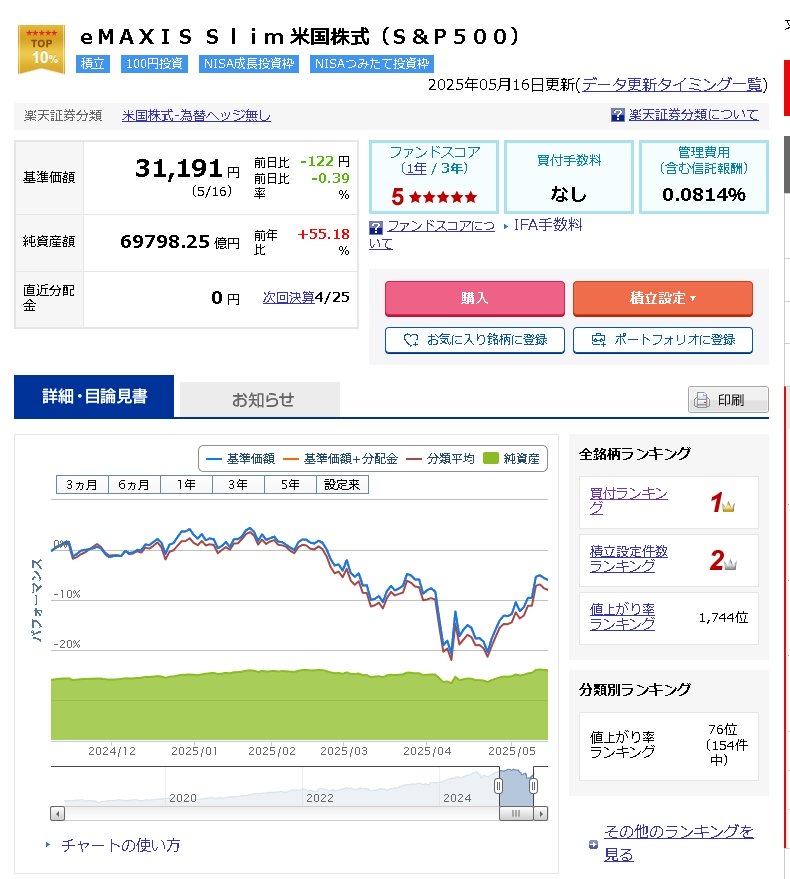Click the +55.18 前年比 value

(324, 234)
